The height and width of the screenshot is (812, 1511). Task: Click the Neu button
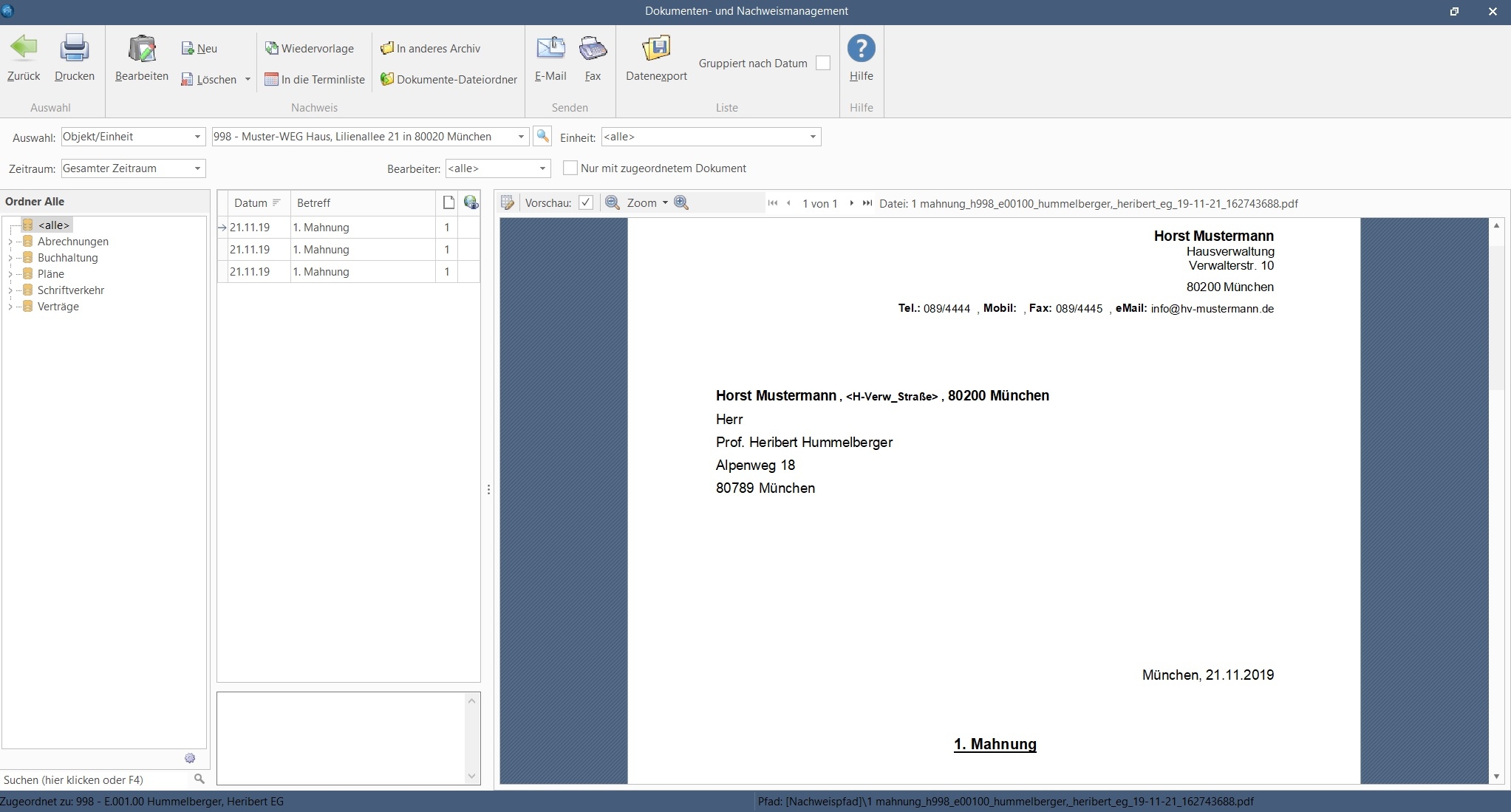coord(199,49)
